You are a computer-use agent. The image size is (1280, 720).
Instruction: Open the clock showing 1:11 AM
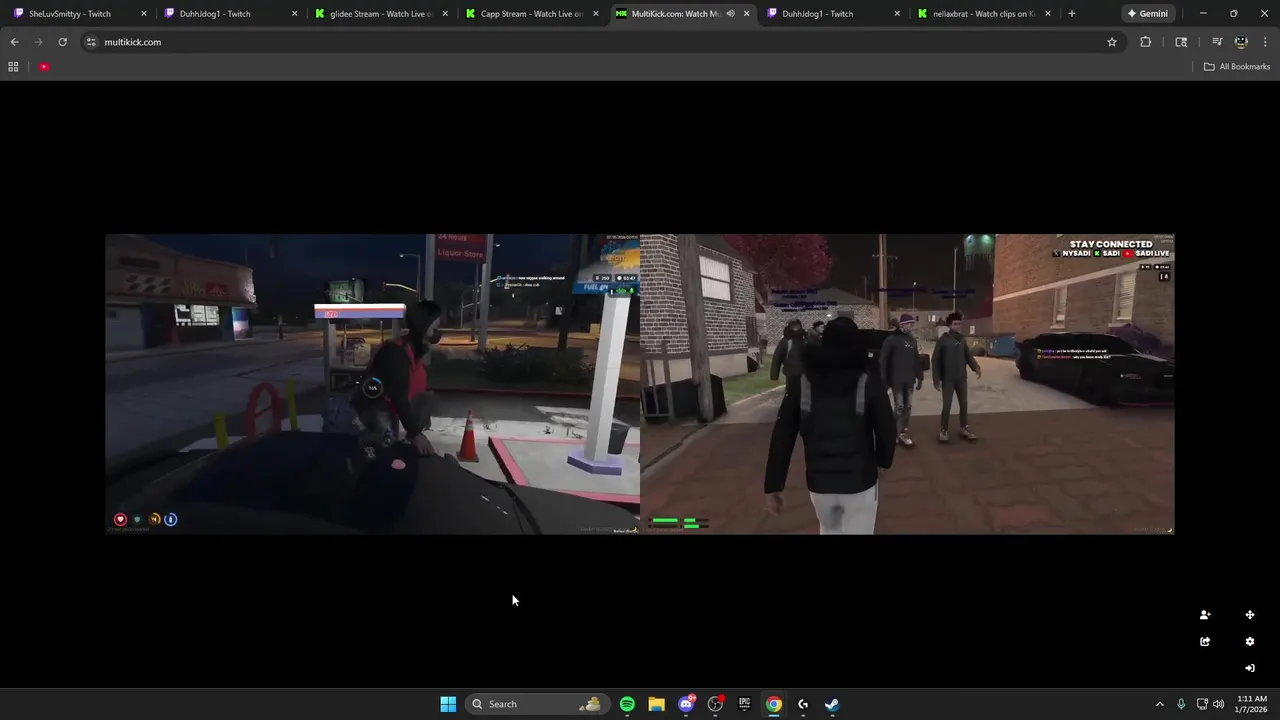(x=1252, y=704)
